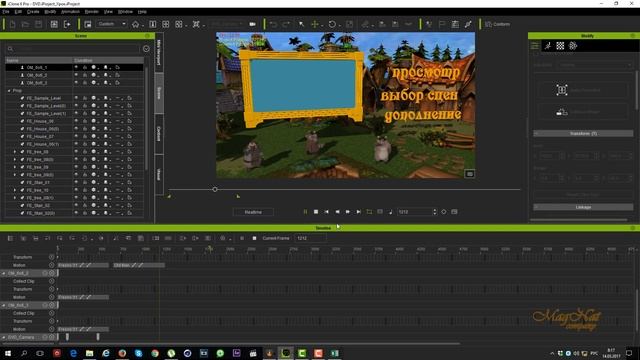This screenshot has width=640, height=360.
Task: Open File Explorer from taskbar
Action: (89, 353)
